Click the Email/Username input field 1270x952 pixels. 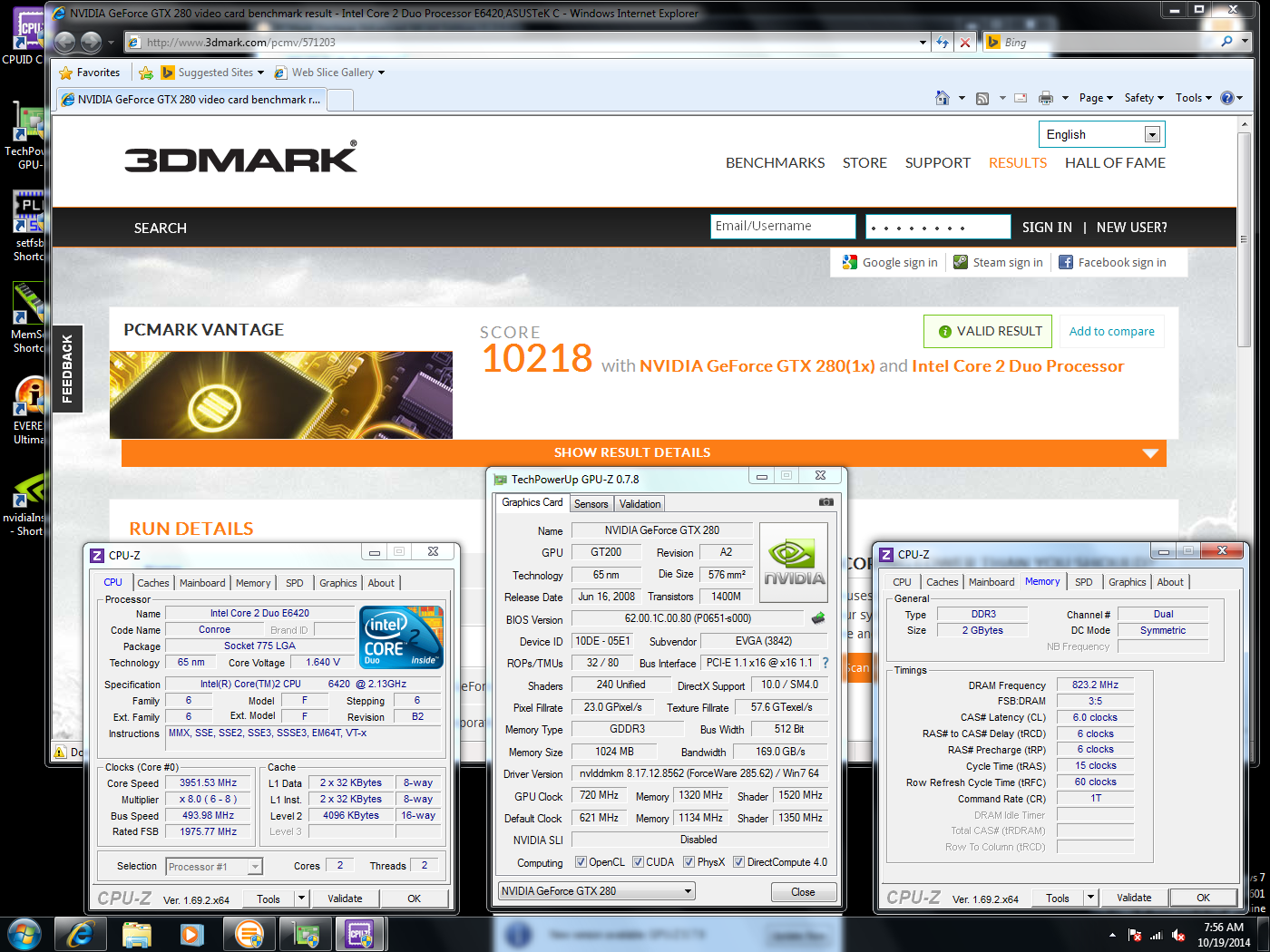(x=783, y=227)
